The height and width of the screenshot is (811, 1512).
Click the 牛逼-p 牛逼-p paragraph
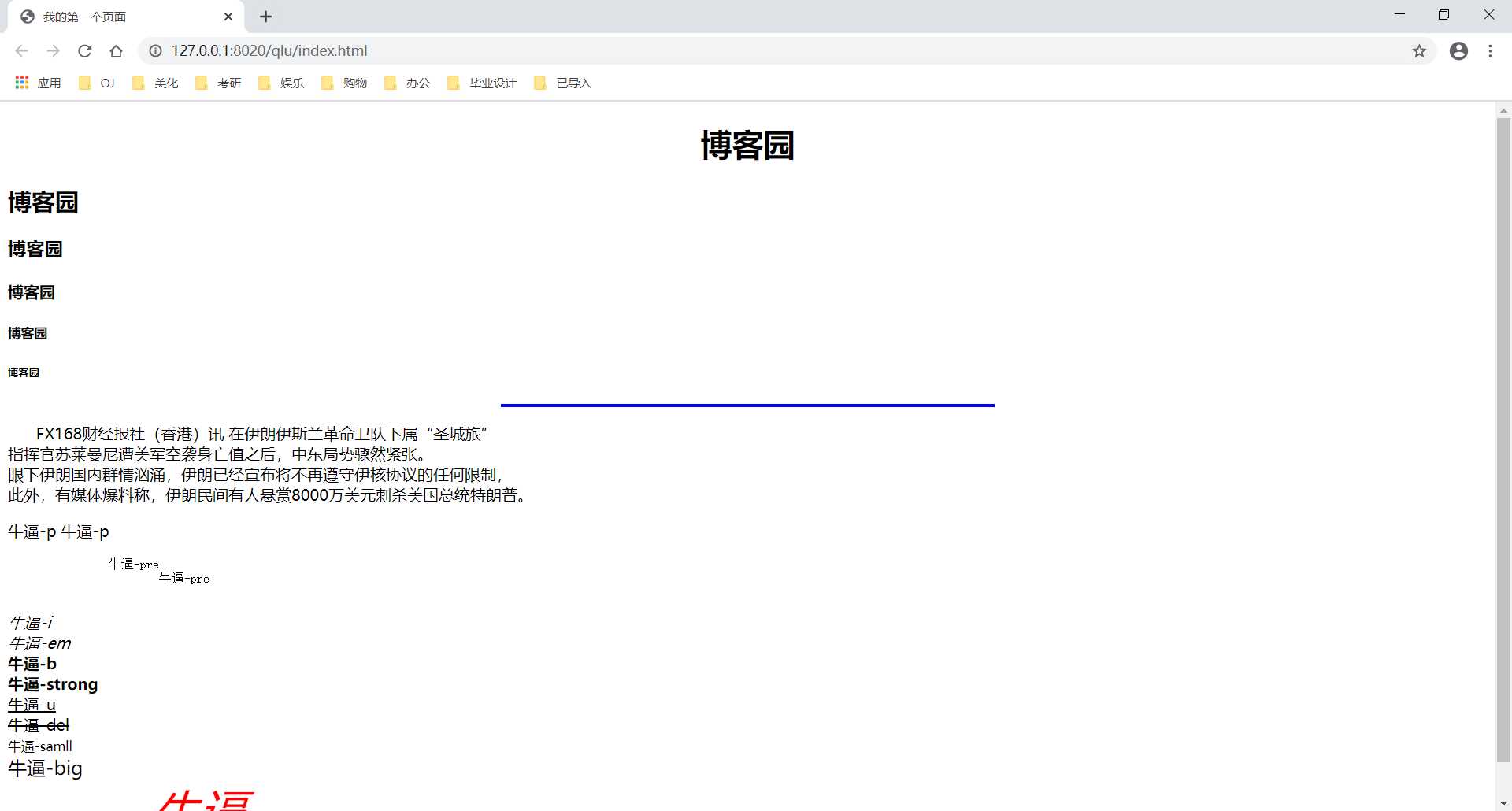point(58,531)
